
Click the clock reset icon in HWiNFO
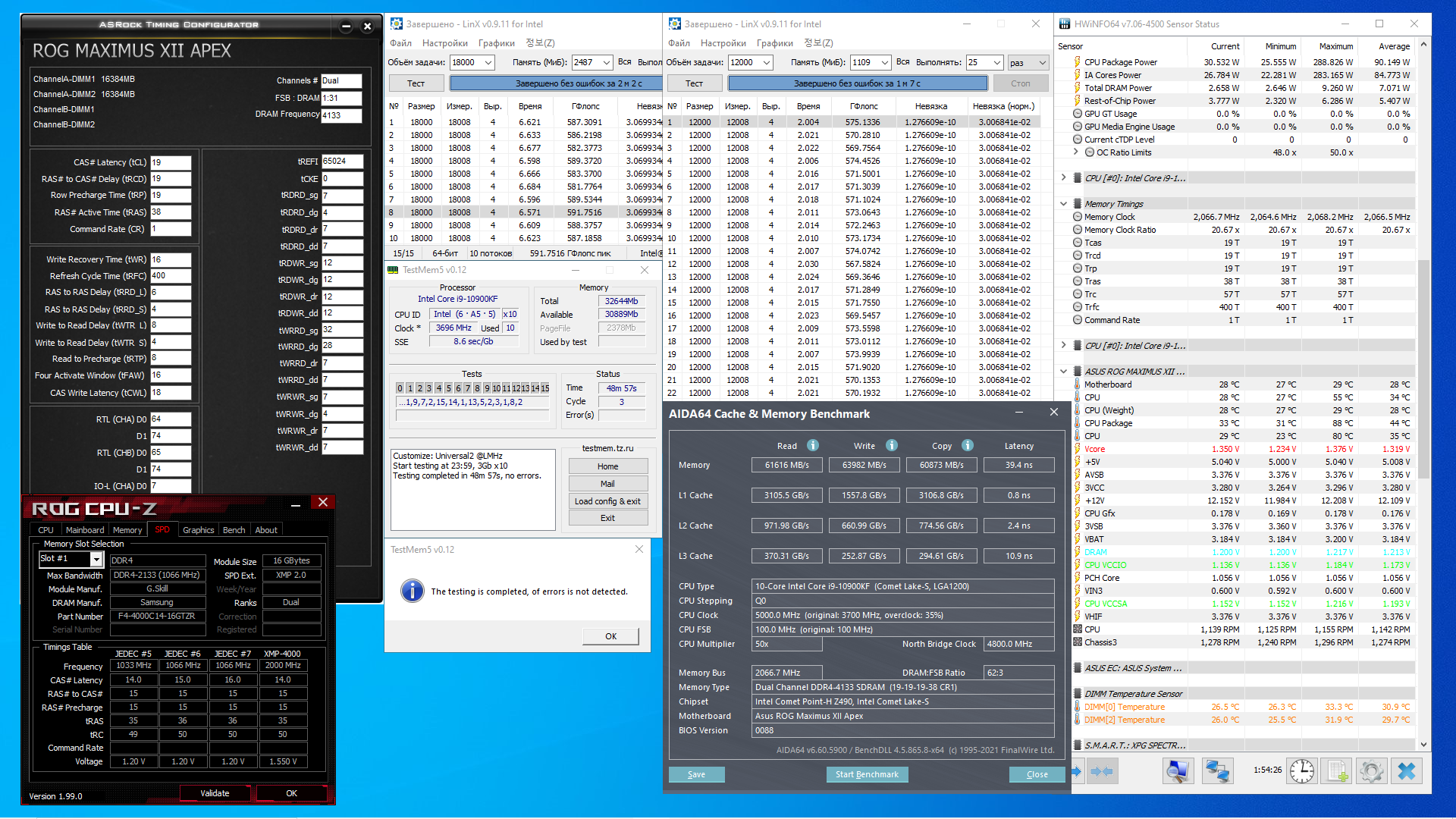click(1302, 772)
